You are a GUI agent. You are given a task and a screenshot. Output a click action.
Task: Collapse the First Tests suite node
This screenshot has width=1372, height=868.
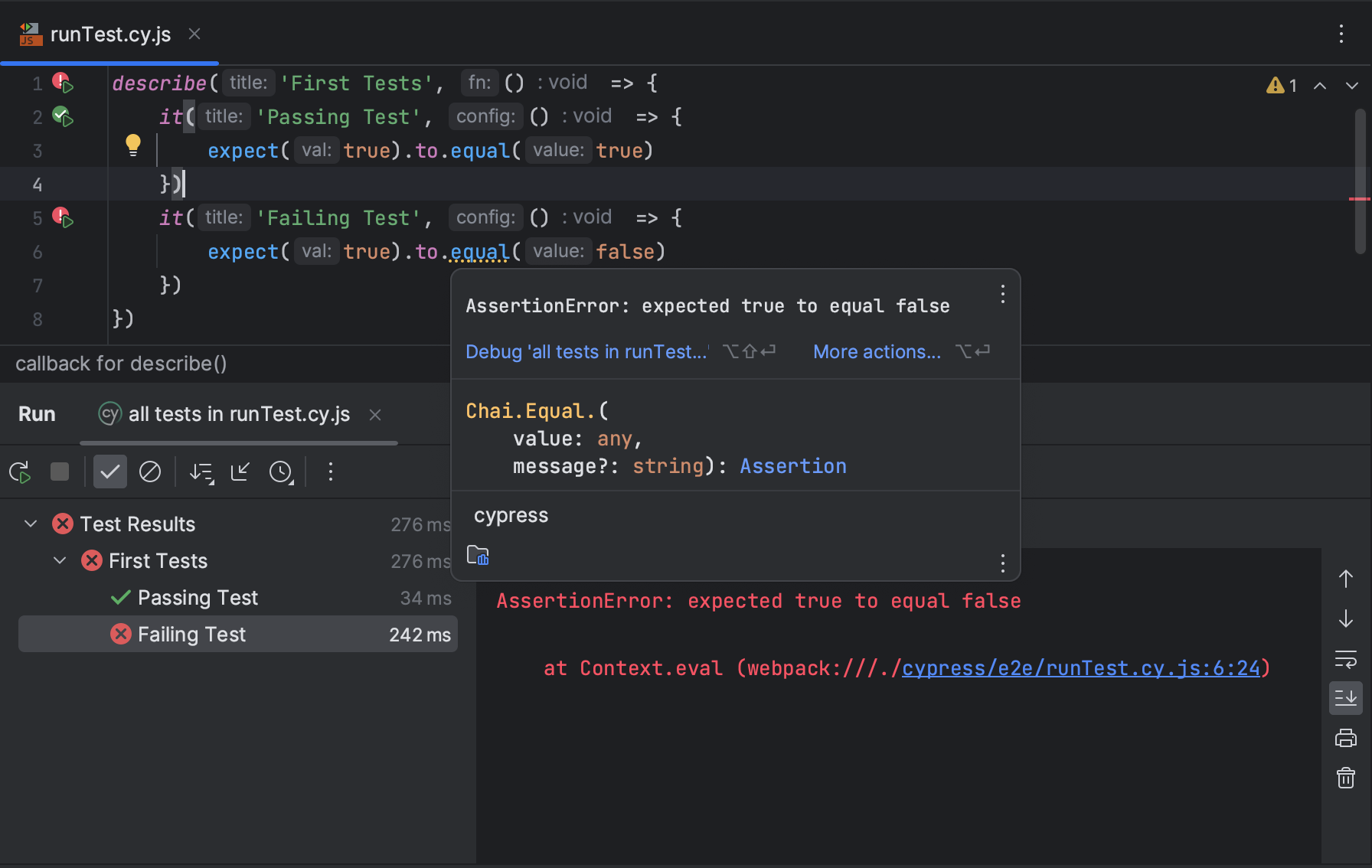pyautogui.click(x=60, y=561)
